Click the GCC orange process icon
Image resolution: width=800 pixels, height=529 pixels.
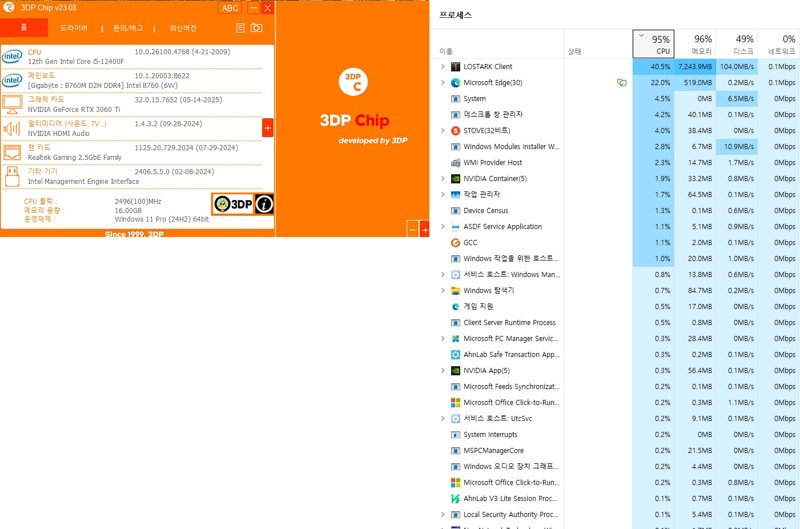(456, 242)
